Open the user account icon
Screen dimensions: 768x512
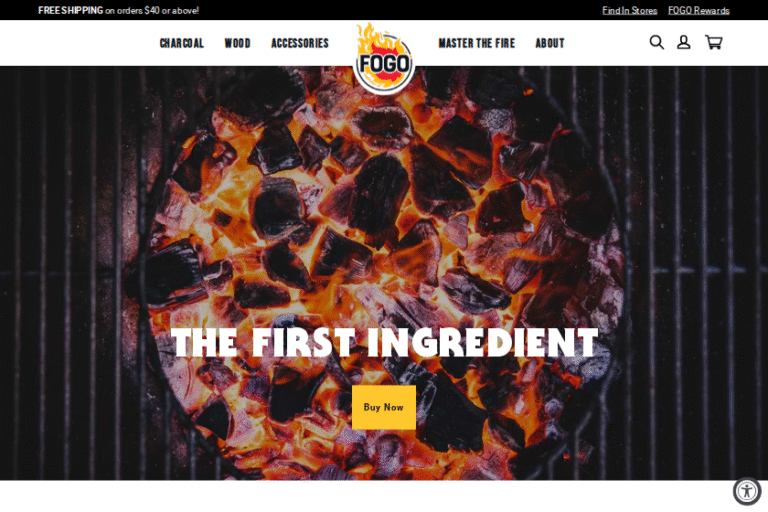click(x=683, y=43)
